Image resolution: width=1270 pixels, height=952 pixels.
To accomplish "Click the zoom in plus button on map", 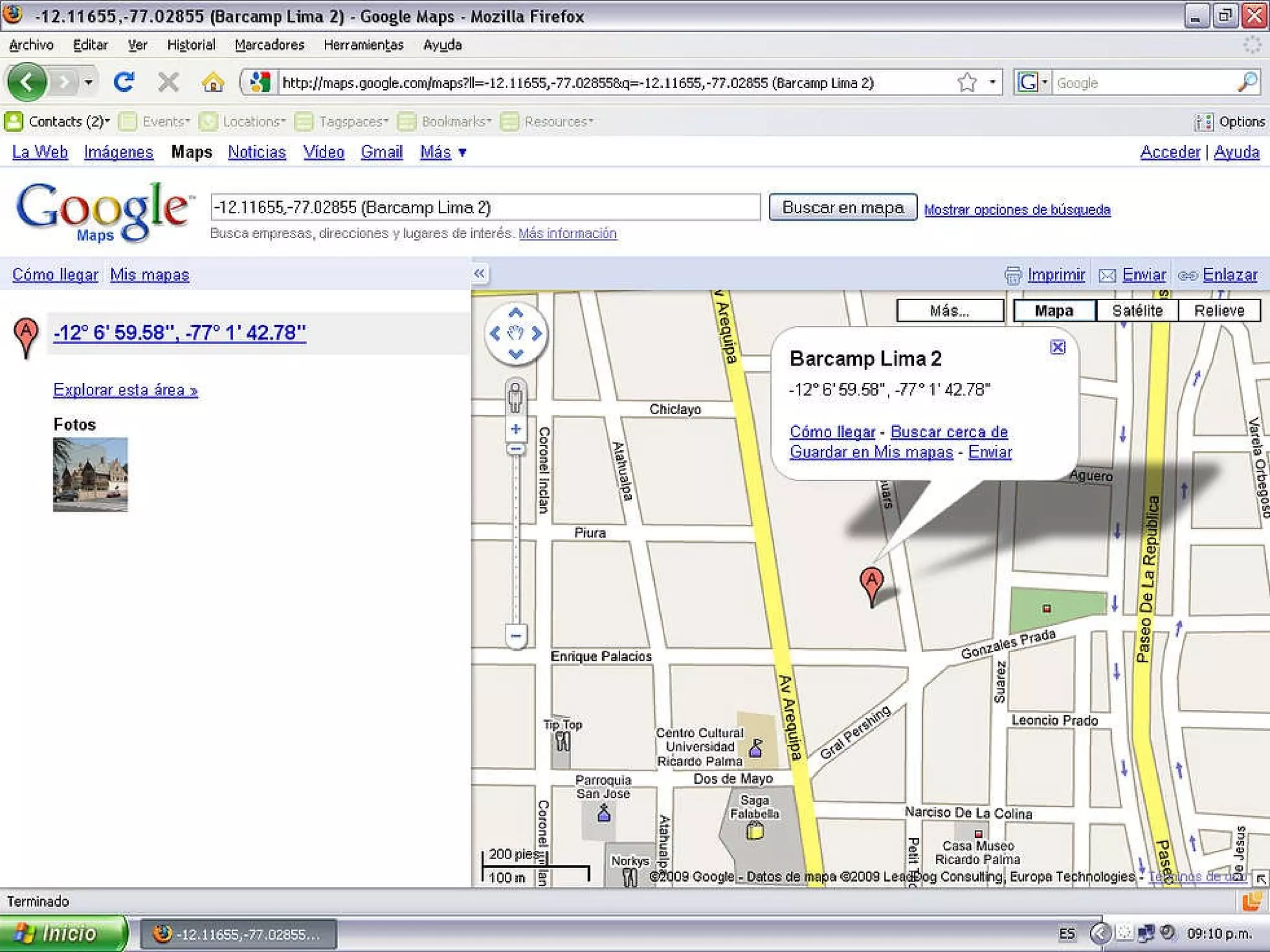I will [x=515, y=429].
